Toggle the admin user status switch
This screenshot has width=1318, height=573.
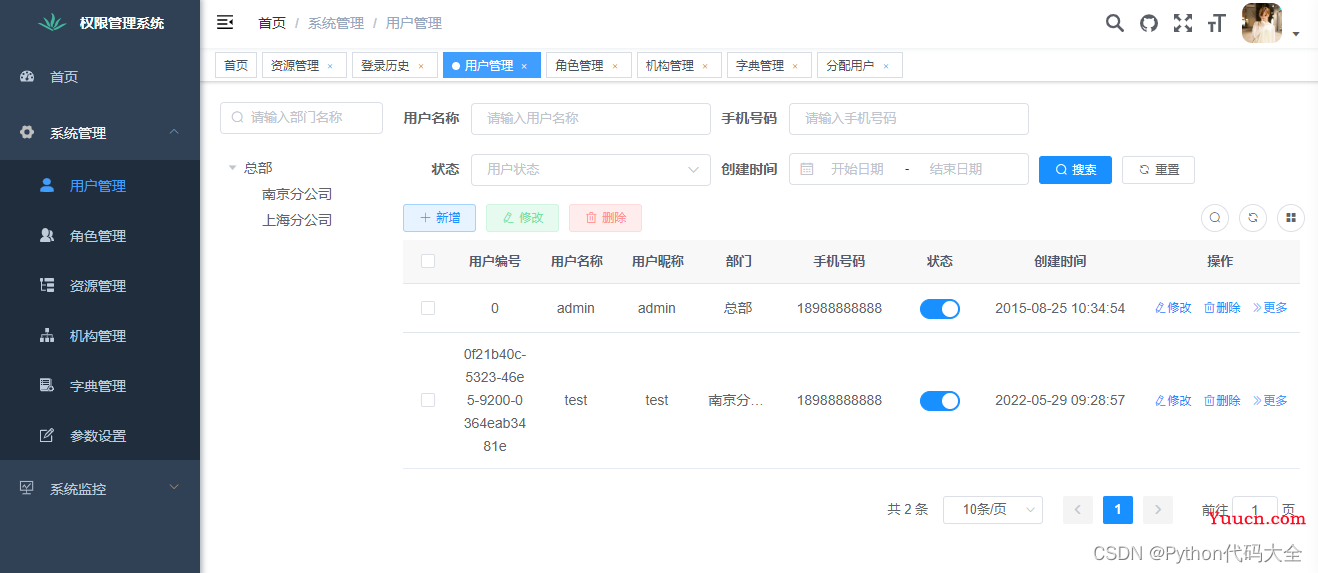tap(940, 309)
